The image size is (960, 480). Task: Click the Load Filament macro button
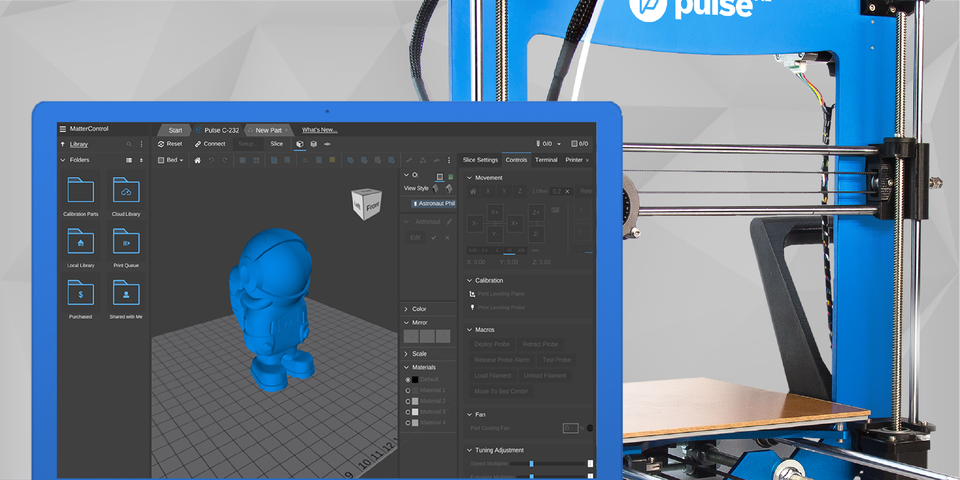[493, 376]
